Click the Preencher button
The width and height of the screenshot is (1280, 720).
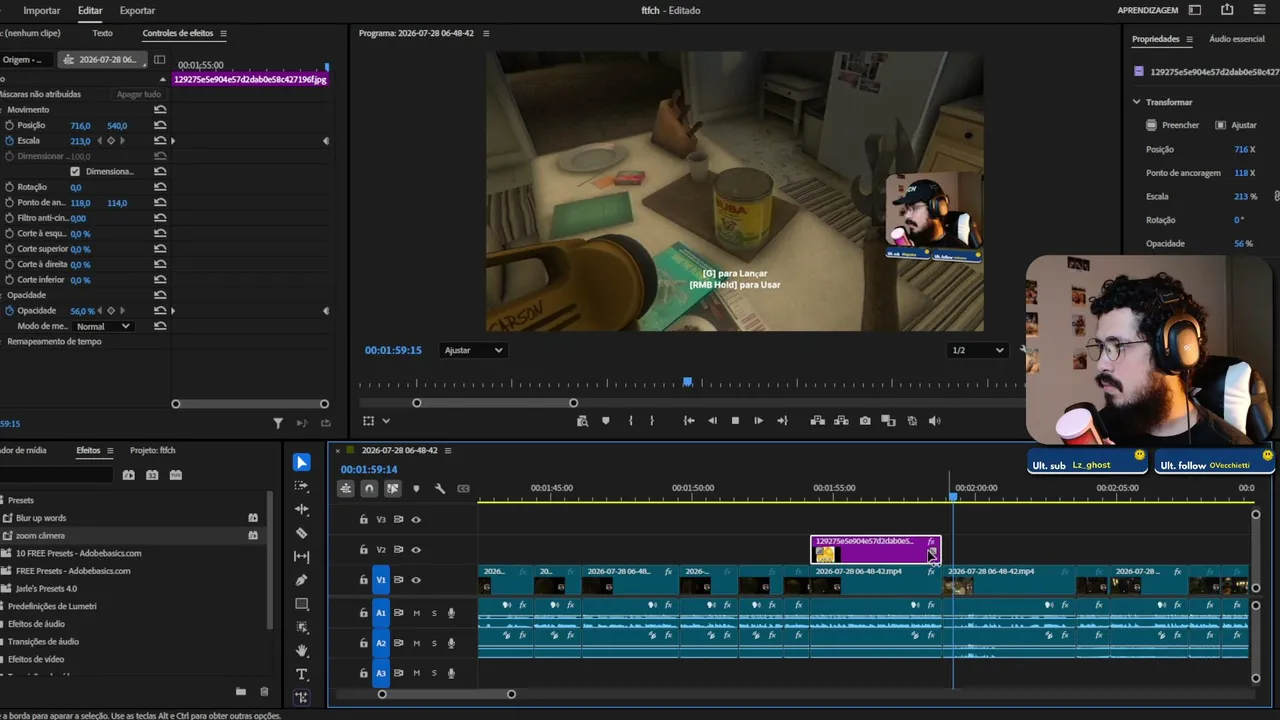tap(1172, 125)
